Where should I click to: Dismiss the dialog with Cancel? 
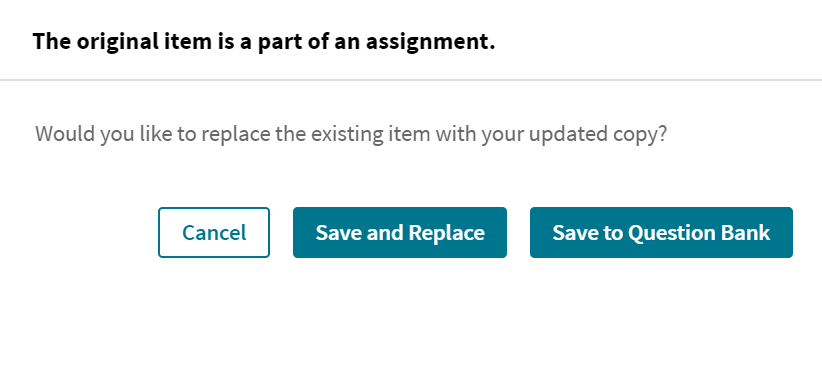214,232
